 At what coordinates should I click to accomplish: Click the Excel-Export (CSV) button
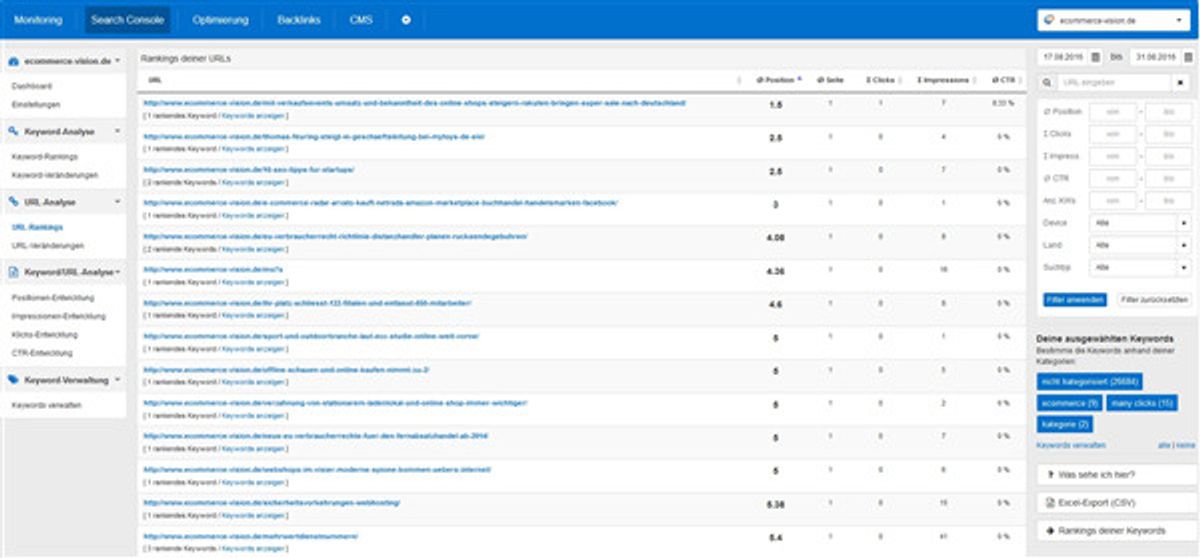click(x=1116, y=503)
